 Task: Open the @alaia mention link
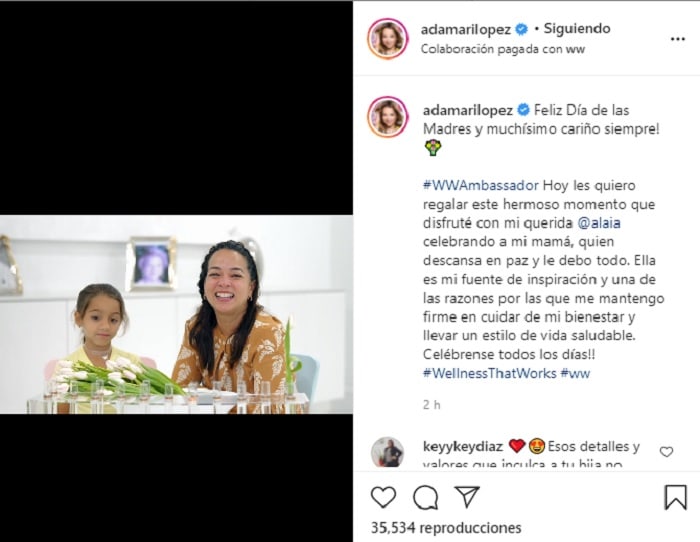(x=599, y=223)
